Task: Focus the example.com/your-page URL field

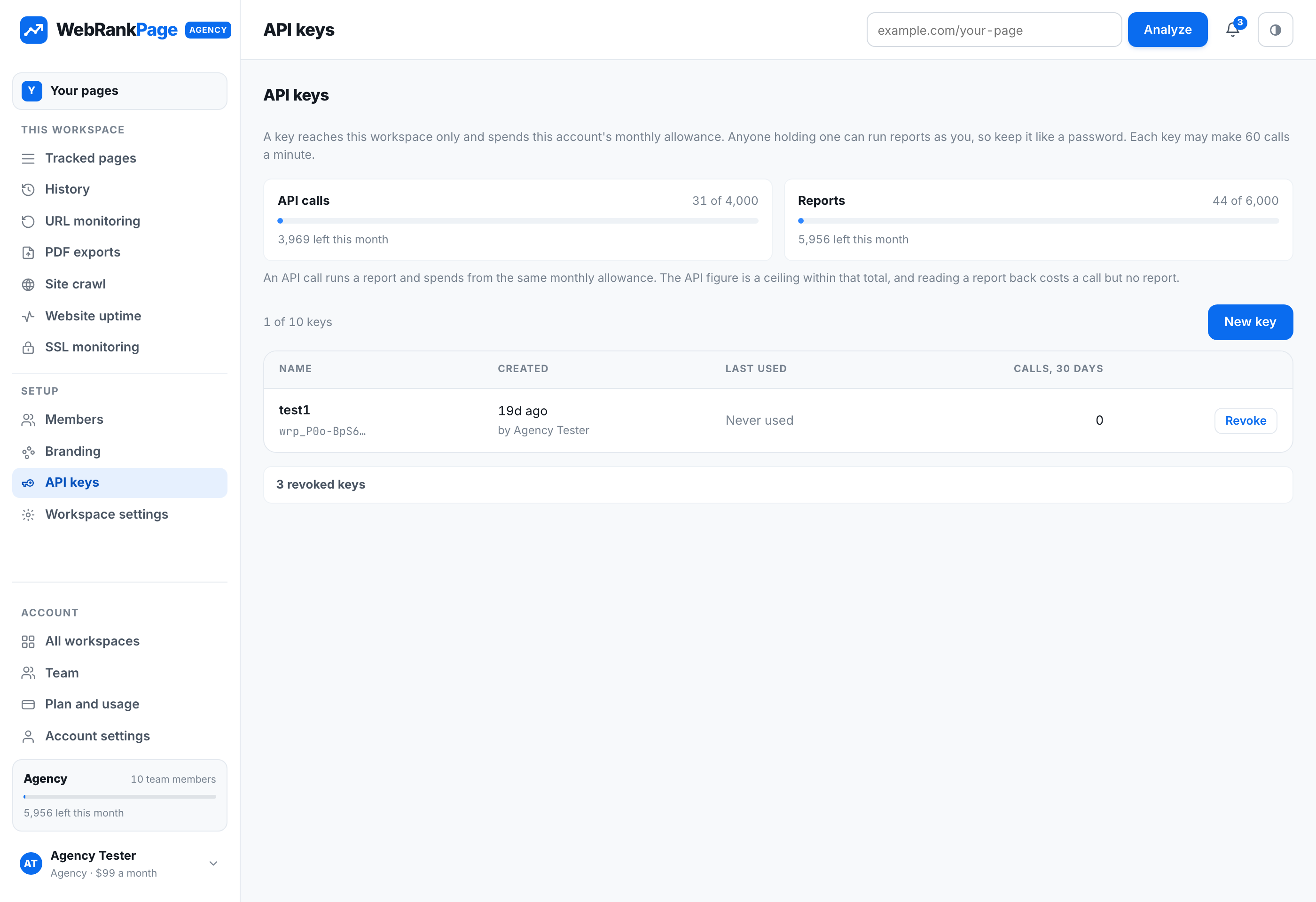Action: [994, 30]
